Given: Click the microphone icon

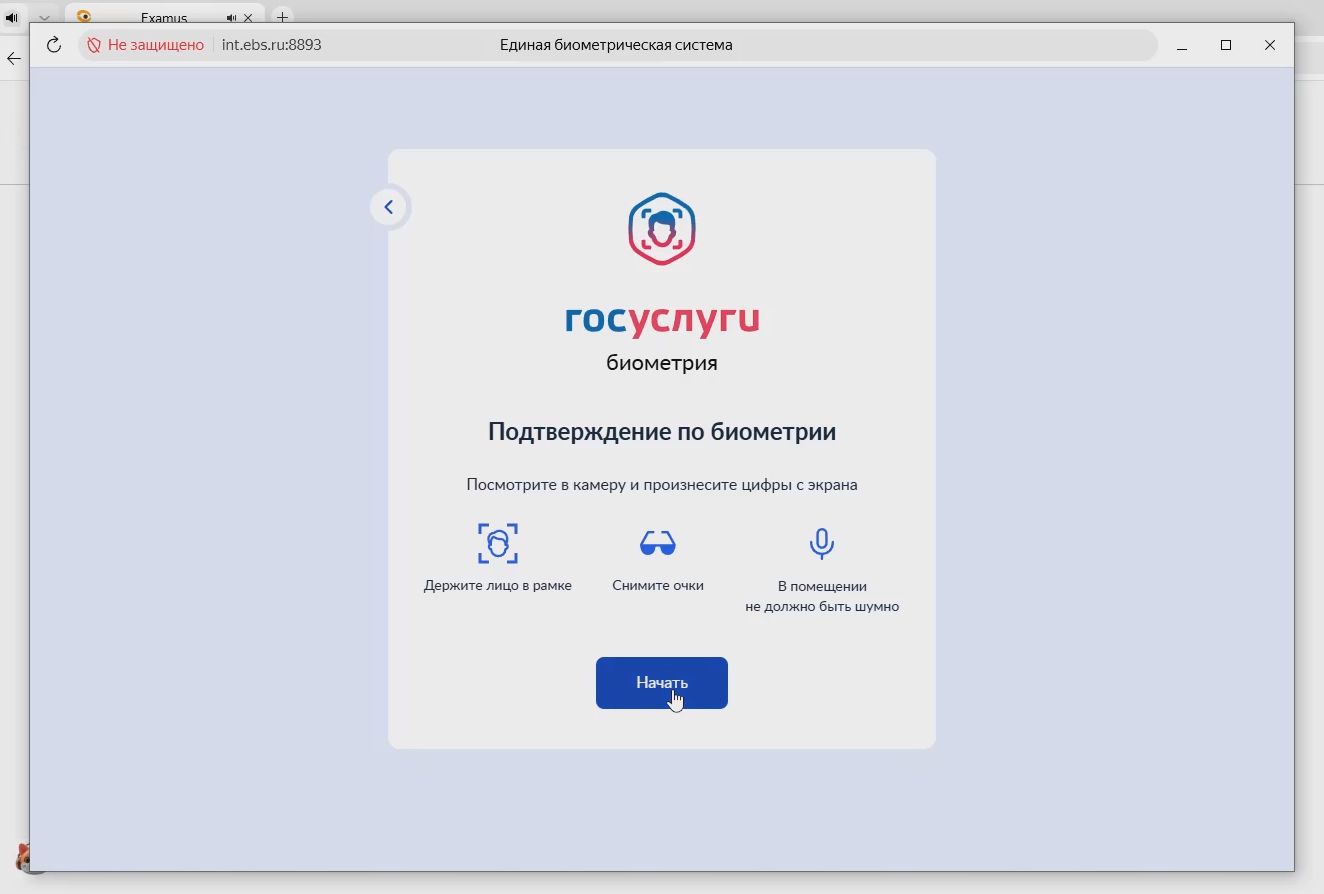Looking at the screenshot, I should 821,544.
